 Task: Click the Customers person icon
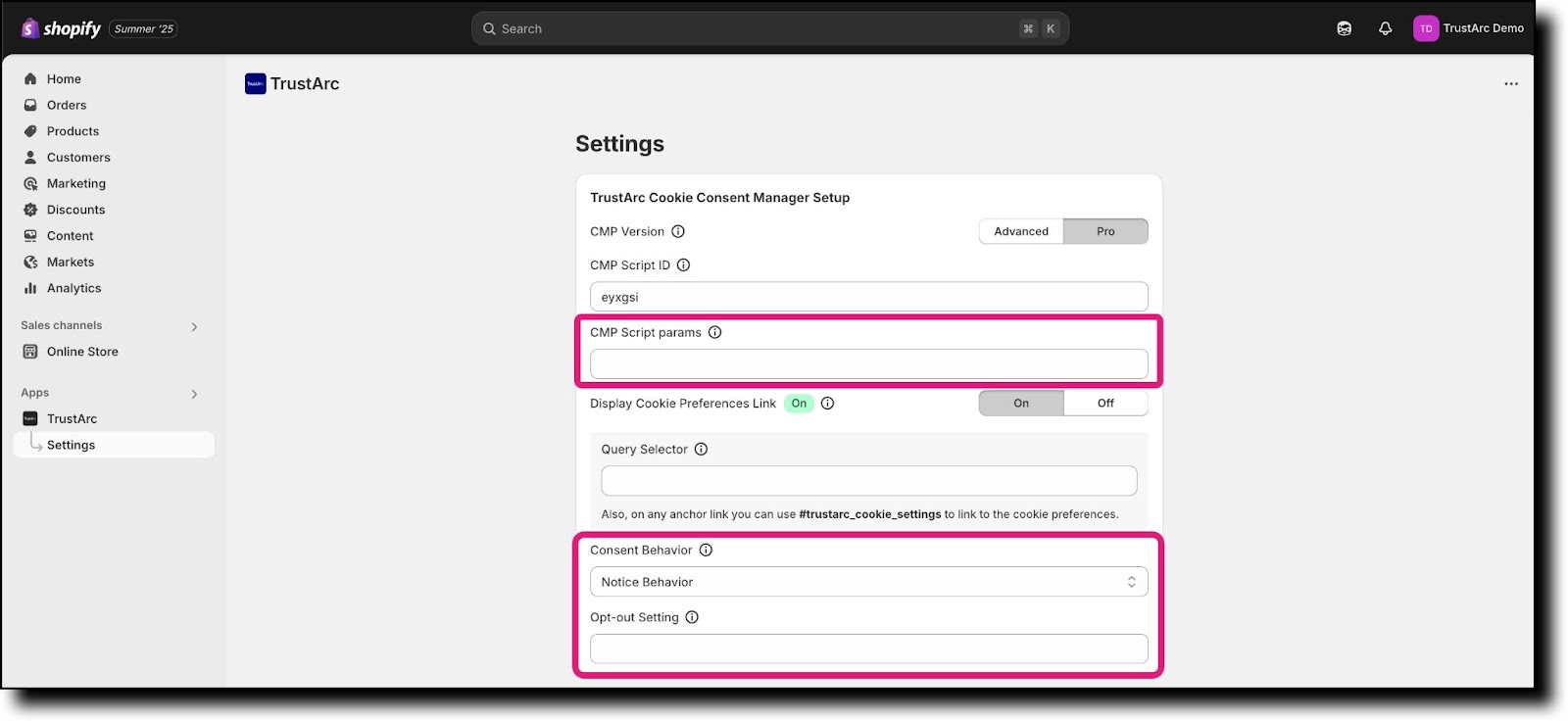click(x=30, y=157)
